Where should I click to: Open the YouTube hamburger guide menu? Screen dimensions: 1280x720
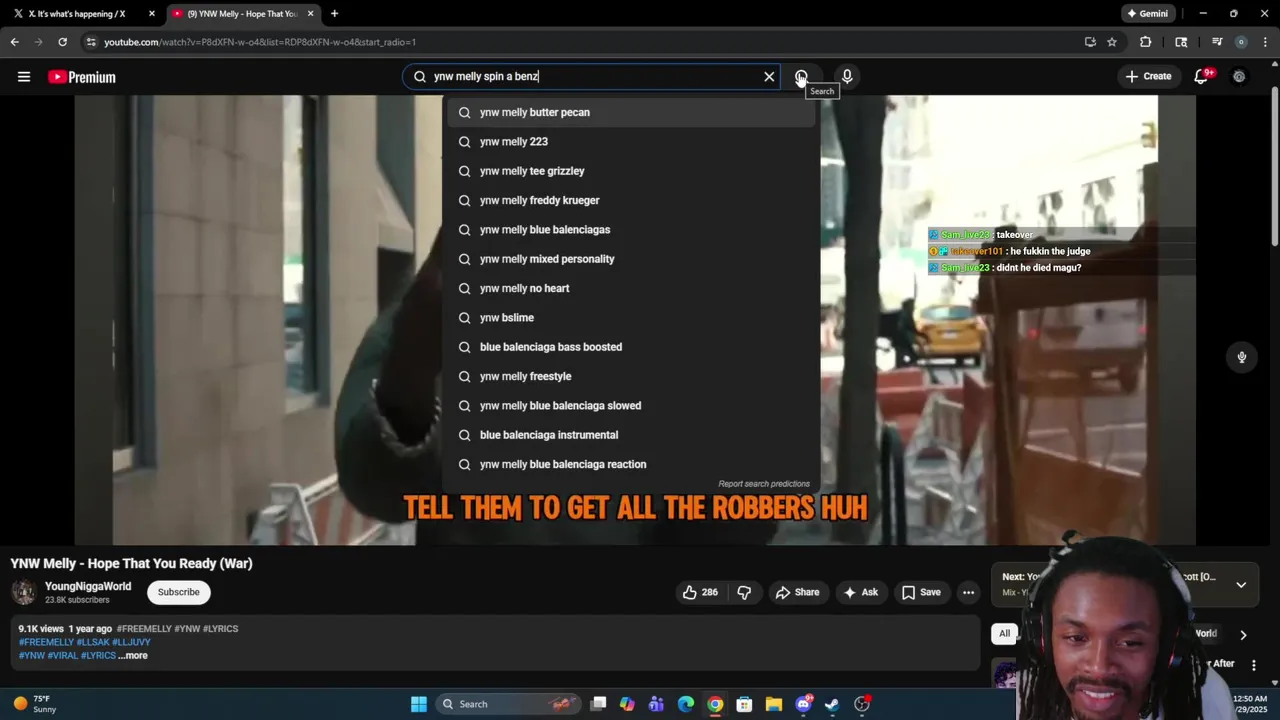[24, 77]
